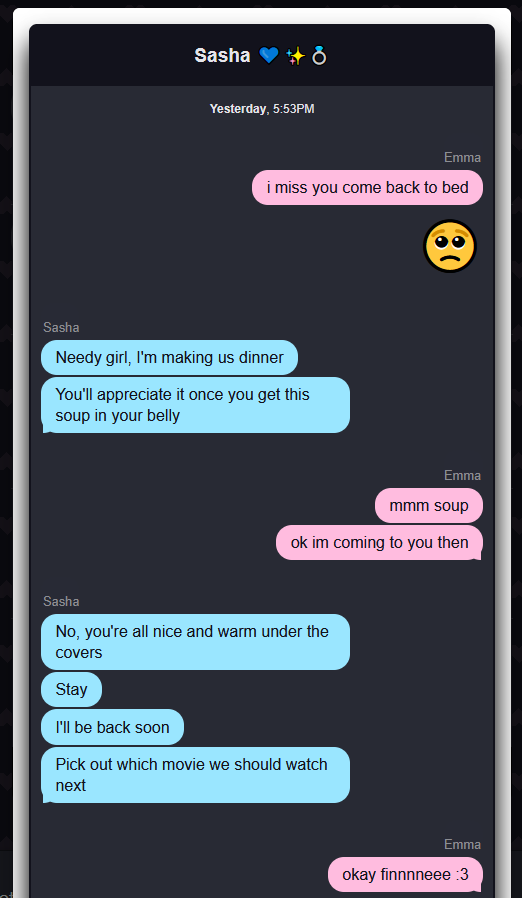Click the sparkles emoji beside Sasha's name
Image resolution: width=522 pixels, height=898 pixels.
point(295,56)
